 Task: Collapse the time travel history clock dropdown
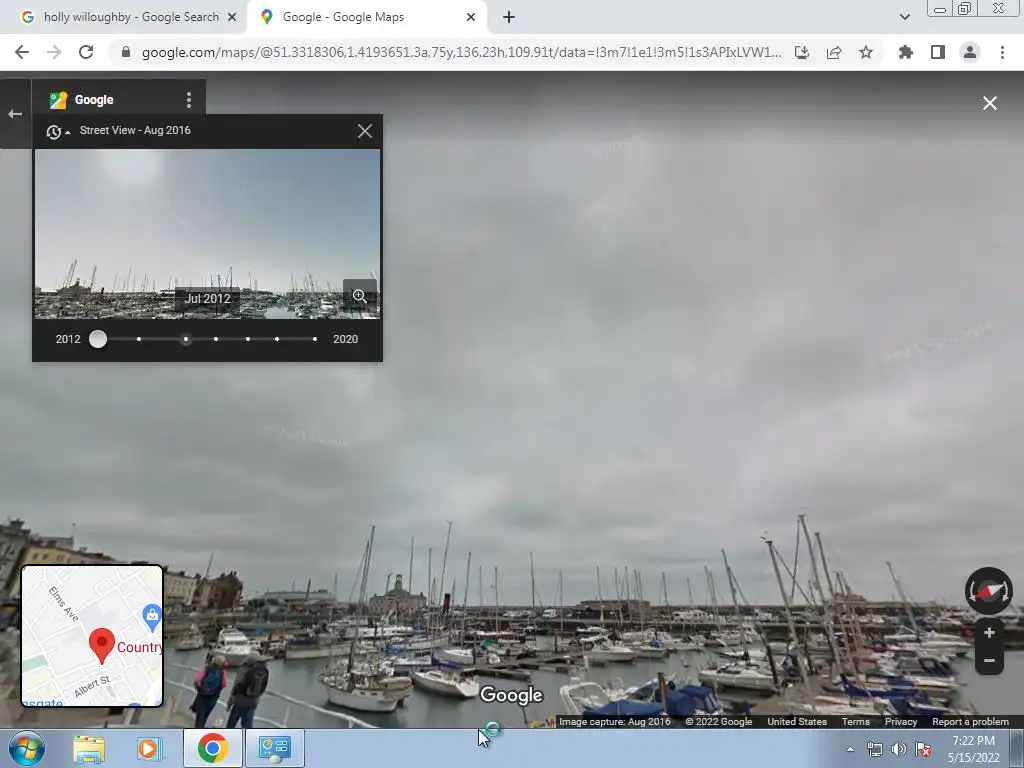click(57, 132)
